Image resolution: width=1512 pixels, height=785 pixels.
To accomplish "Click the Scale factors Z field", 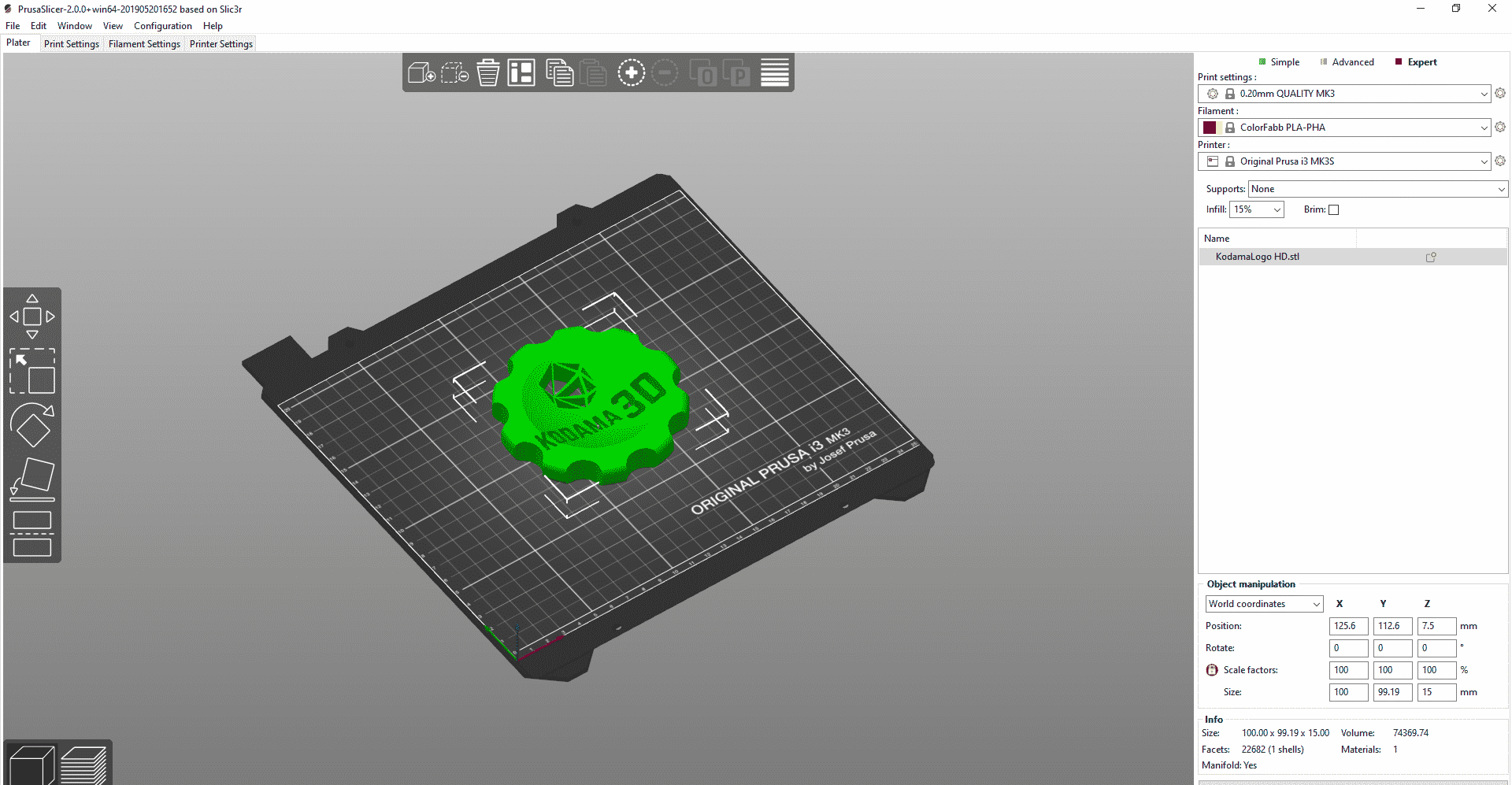I will 1437,670.
